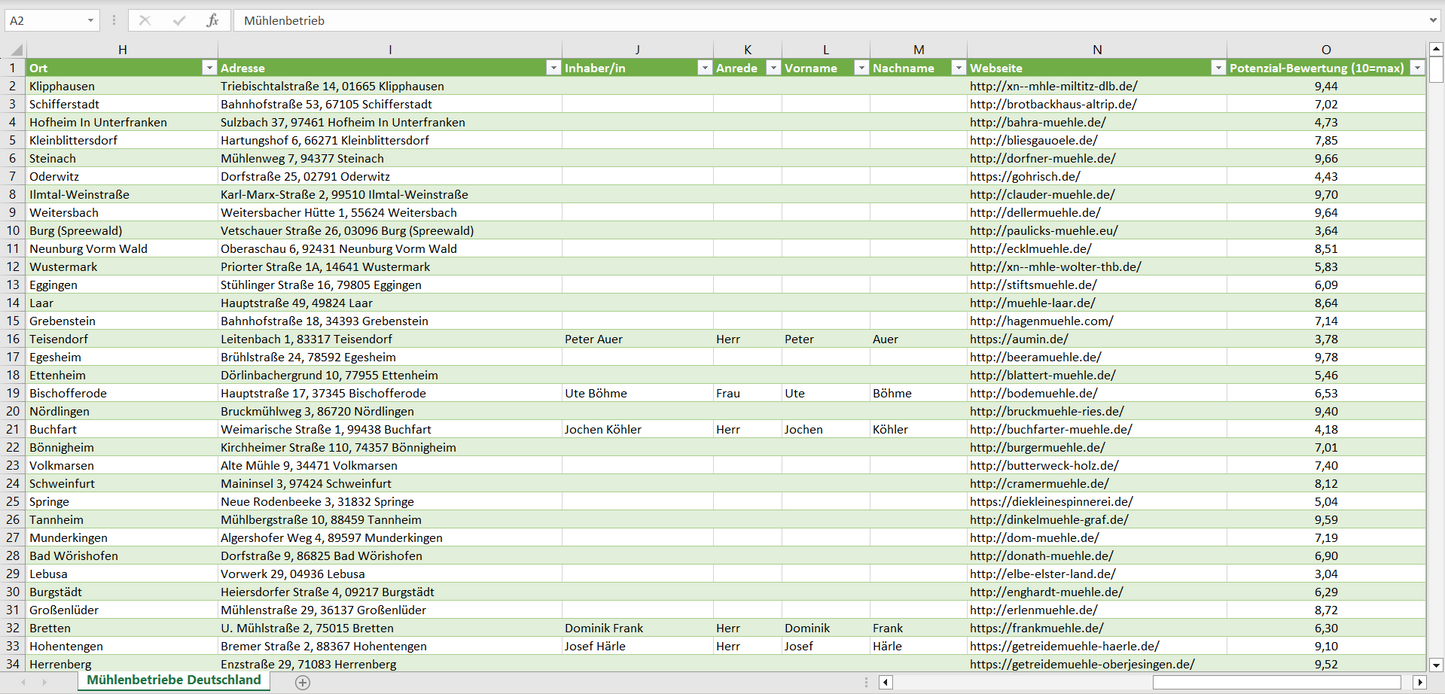The image size is (1445, 694).
Task: Expand the Potenzial-Bewertung filter dropdown
Action: [1416, 68]
